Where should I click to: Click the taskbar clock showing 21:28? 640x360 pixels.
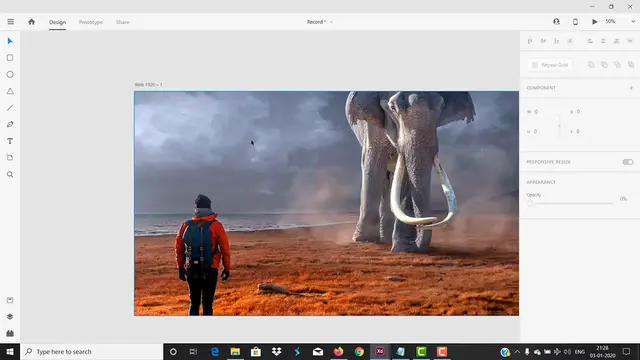tap(602, 351)
